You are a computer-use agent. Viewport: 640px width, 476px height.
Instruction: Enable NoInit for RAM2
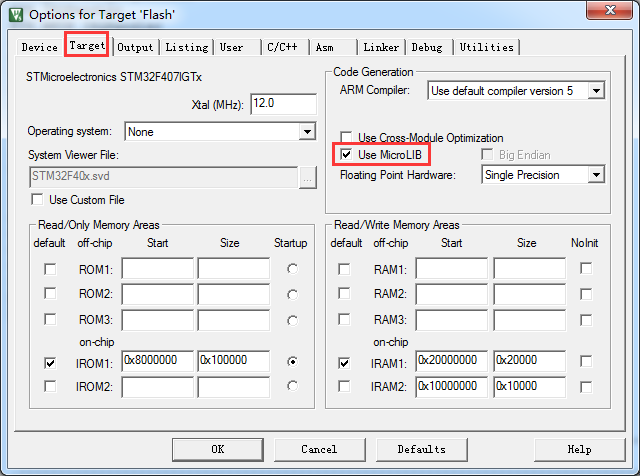[x=586, y=294]
